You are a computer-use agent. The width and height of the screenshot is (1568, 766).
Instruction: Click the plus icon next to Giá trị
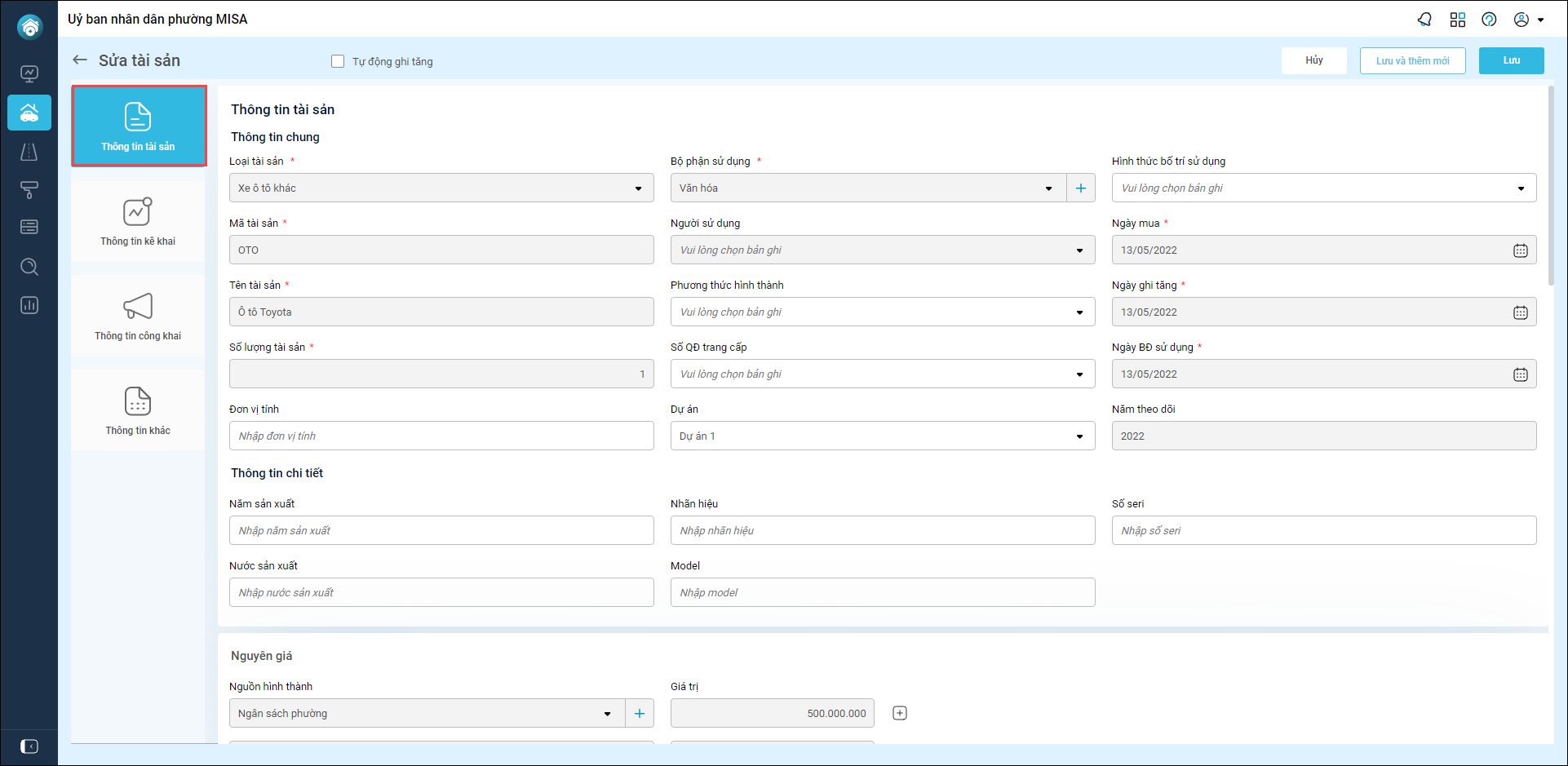[900, 713]
